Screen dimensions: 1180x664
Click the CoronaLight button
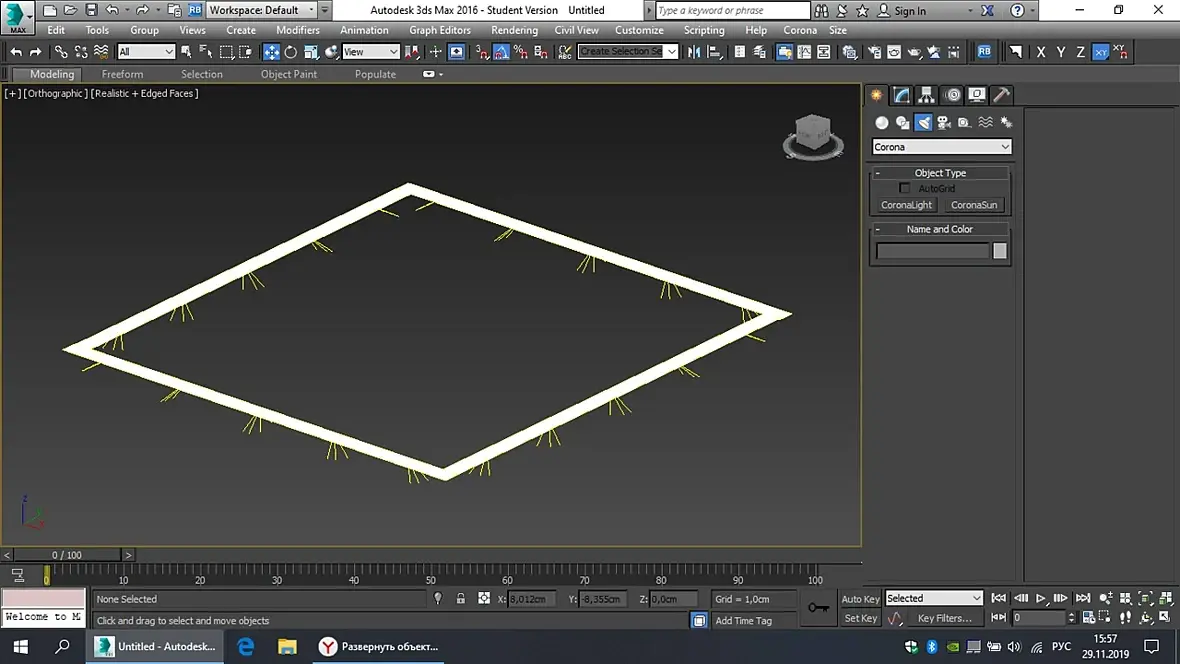coord(906,205)
